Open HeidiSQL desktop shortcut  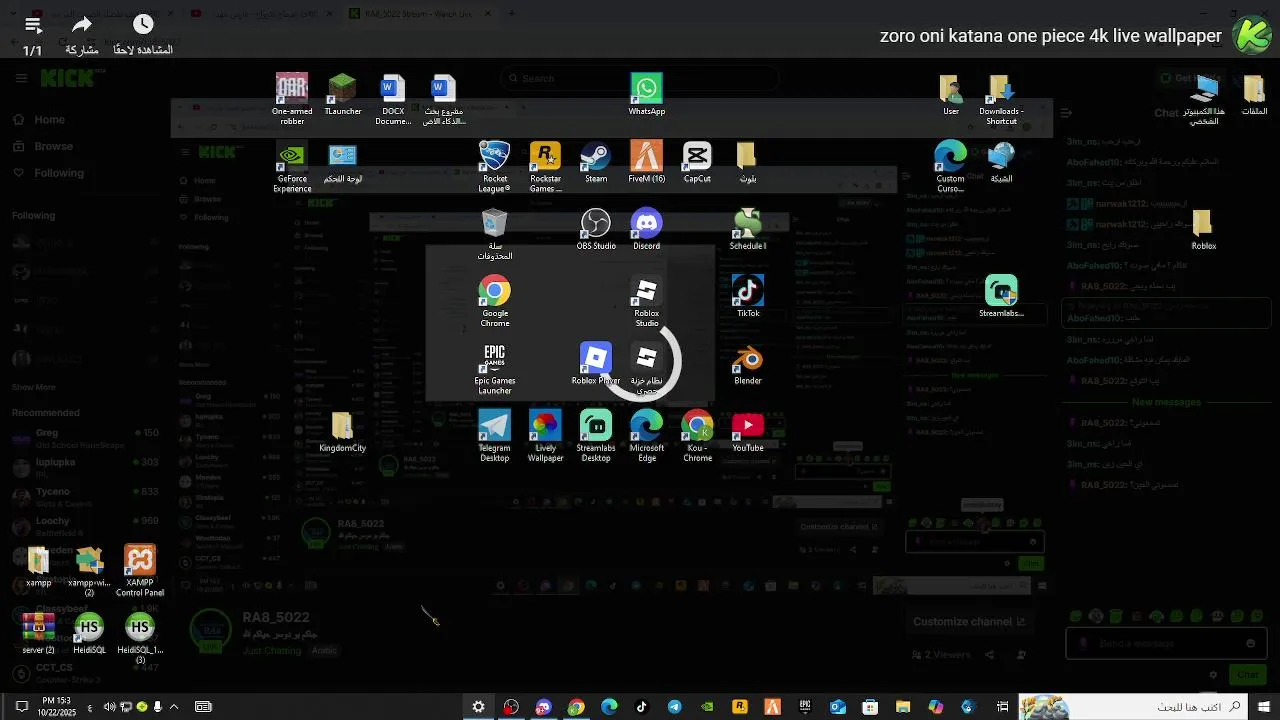pyautogui.click(x=89, y=634)
